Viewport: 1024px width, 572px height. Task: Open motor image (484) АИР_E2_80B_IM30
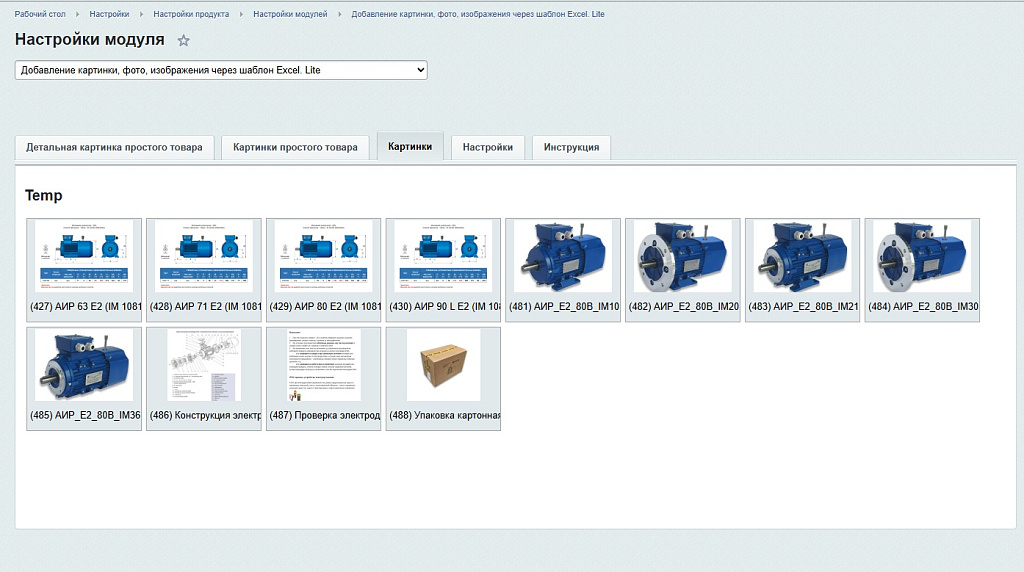click(922, 257)
